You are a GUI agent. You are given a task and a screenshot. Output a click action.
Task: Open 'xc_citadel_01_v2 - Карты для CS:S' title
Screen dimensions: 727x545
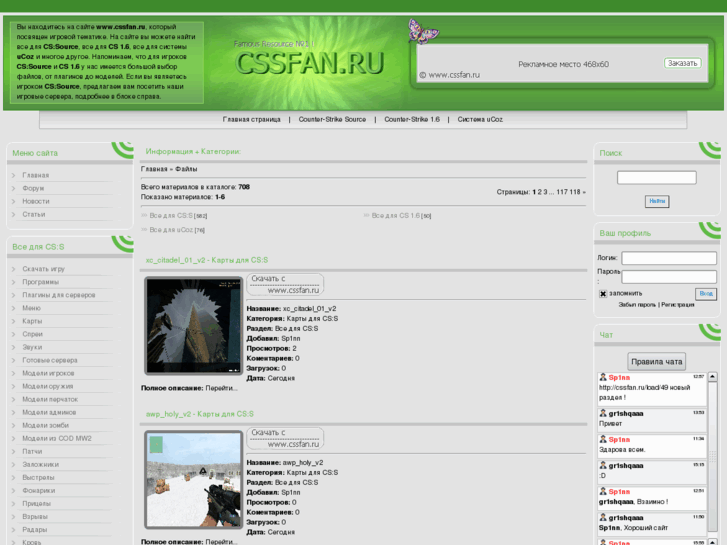(x=207, y=260)
